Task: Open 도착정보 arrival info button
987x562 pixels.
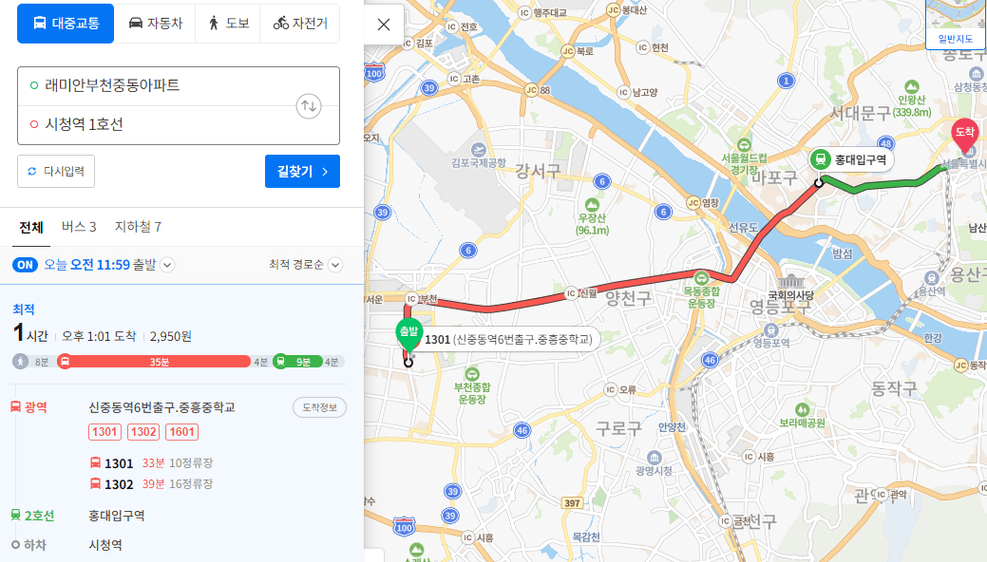Action: click(319, 407)
